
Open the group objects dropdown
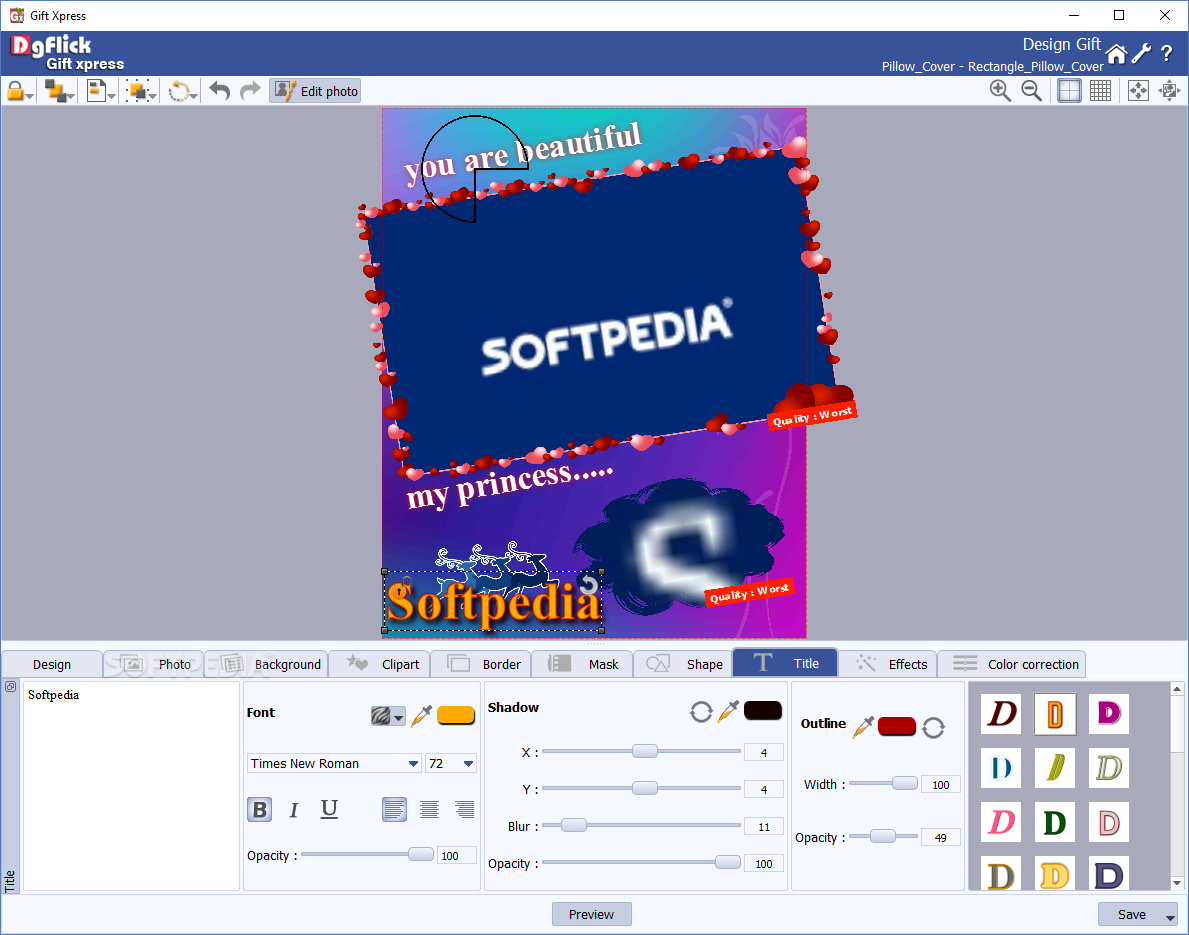[141, 92]
